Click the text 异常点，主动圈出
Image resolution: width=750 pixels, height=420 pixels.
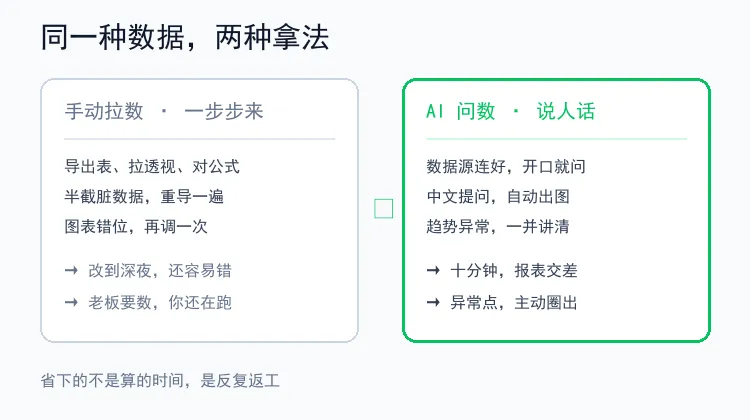tap(514, 302)
